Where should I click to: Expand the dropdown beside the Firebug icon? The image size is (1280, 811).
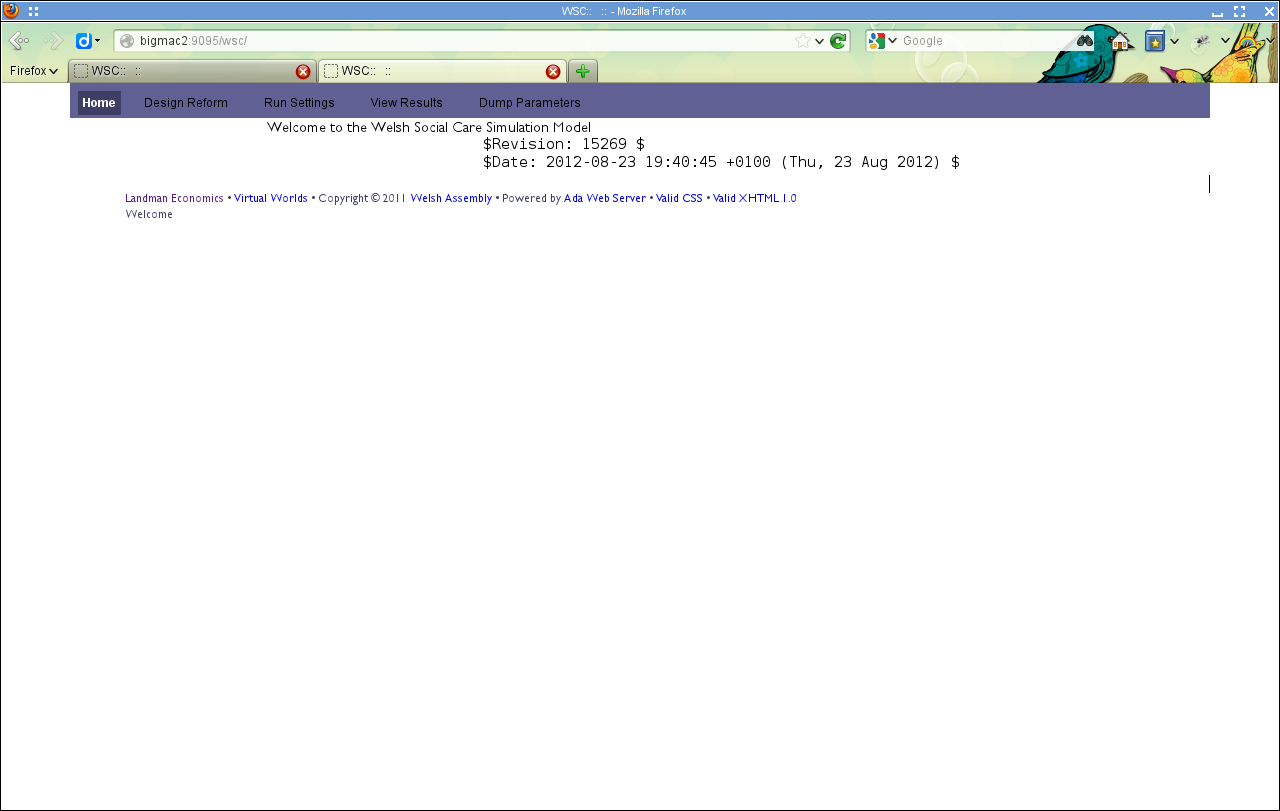point(1225,41)
